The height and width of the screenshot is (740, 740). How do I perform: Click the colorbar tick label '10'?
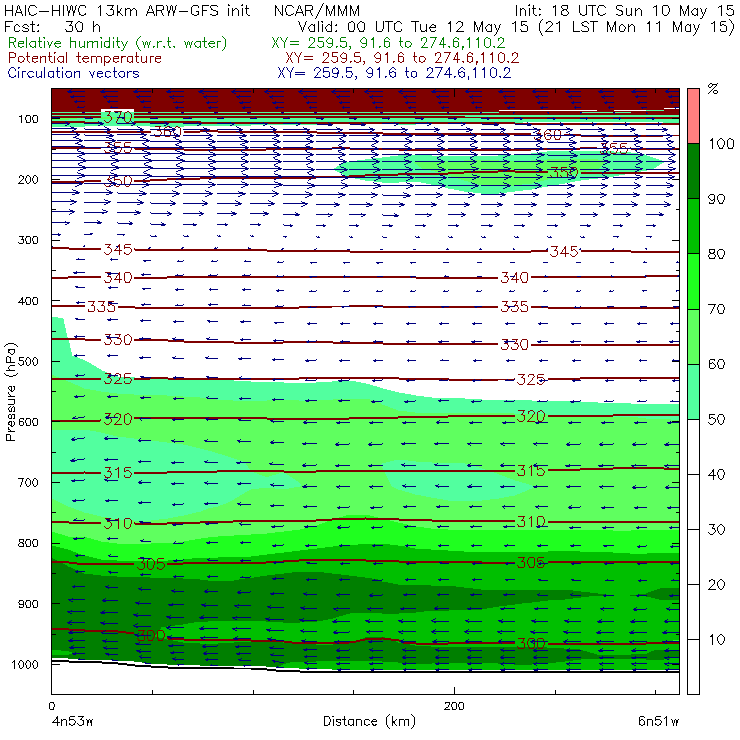coord(716,640)
